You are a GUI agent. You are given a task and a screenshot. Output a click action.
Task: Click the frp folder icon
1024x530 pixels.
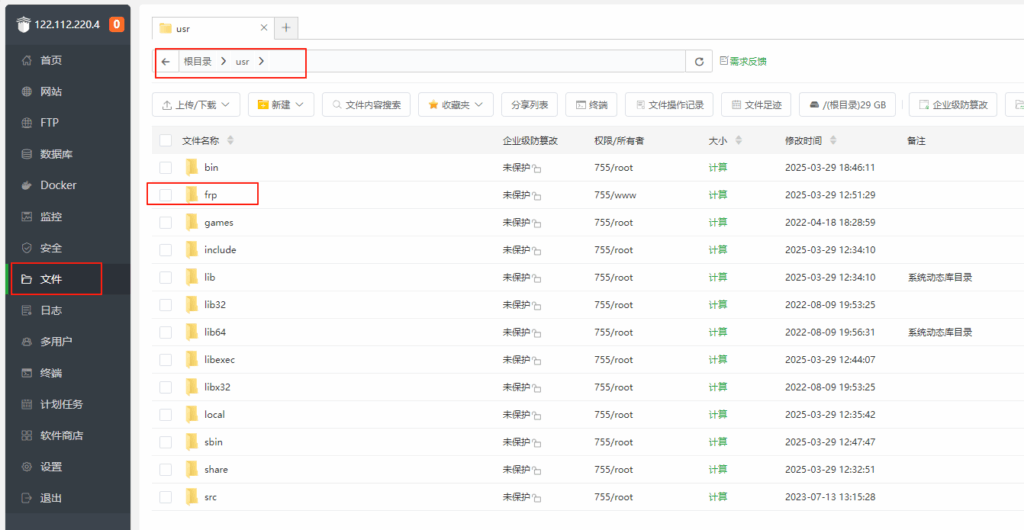click(191, 195)
